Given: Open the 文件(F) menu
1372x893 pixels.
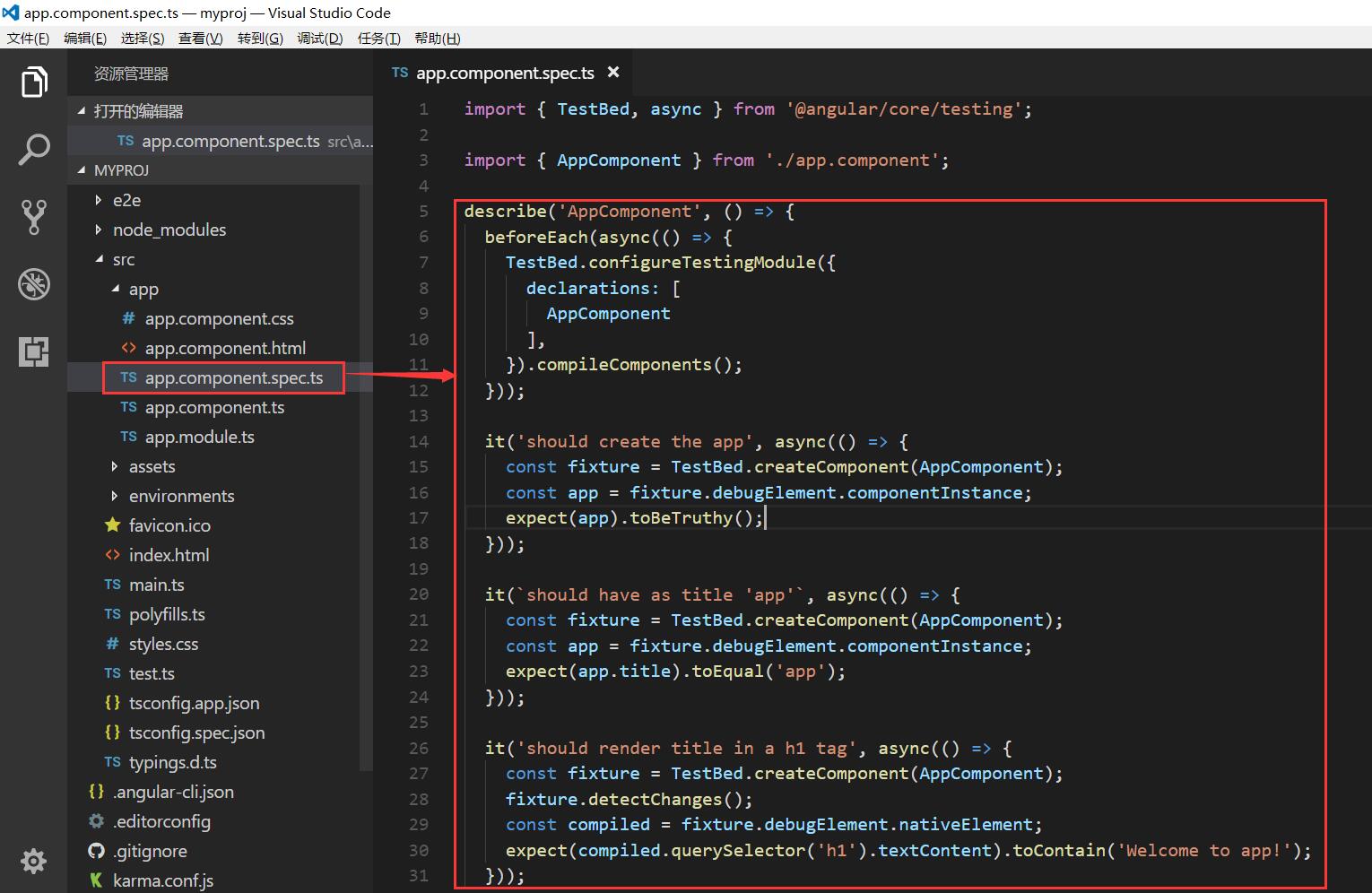Looking at the screenshot, I should (28, 38).
